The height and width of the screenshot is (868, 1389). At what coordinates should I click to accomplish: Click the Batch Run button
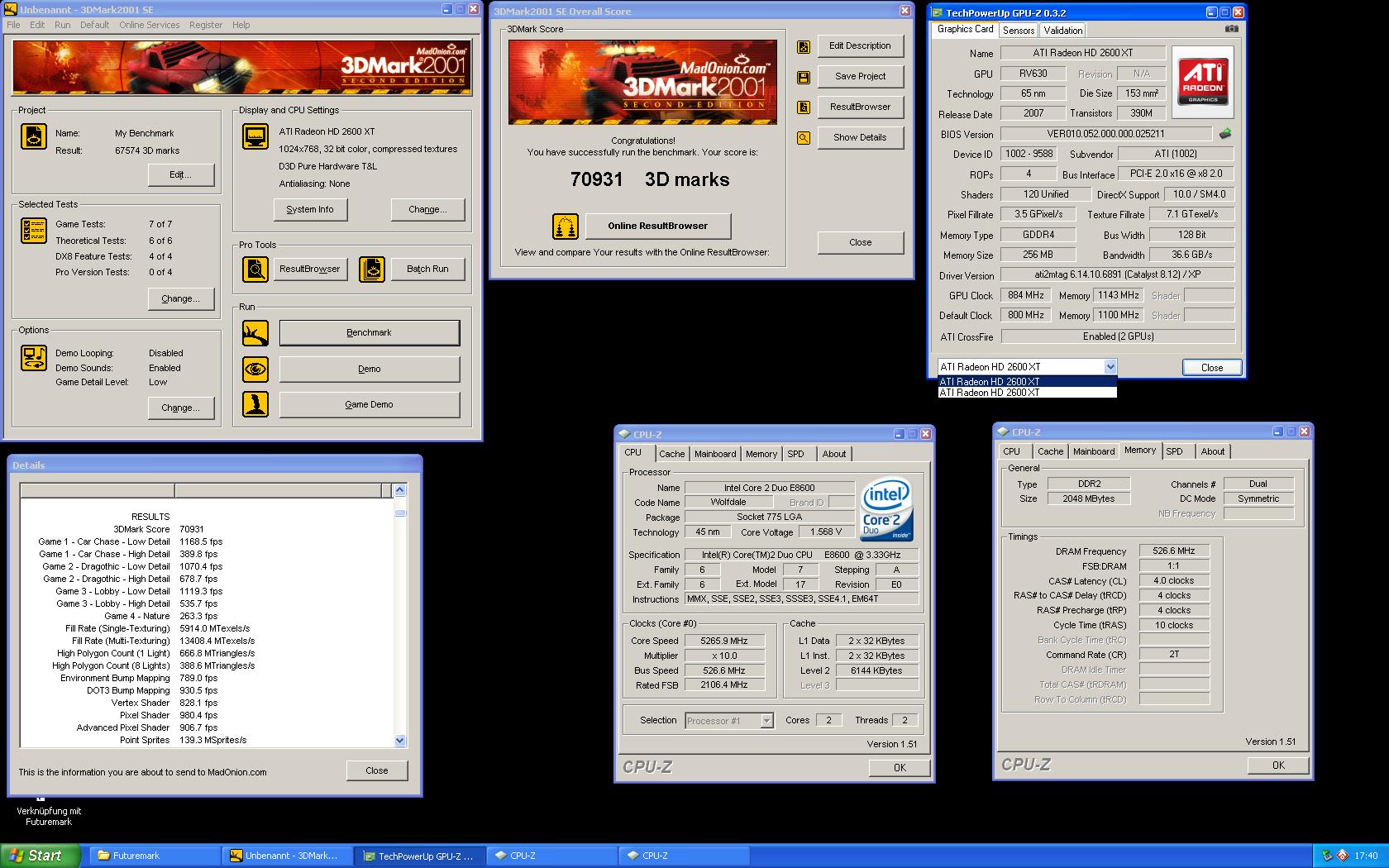427,269
